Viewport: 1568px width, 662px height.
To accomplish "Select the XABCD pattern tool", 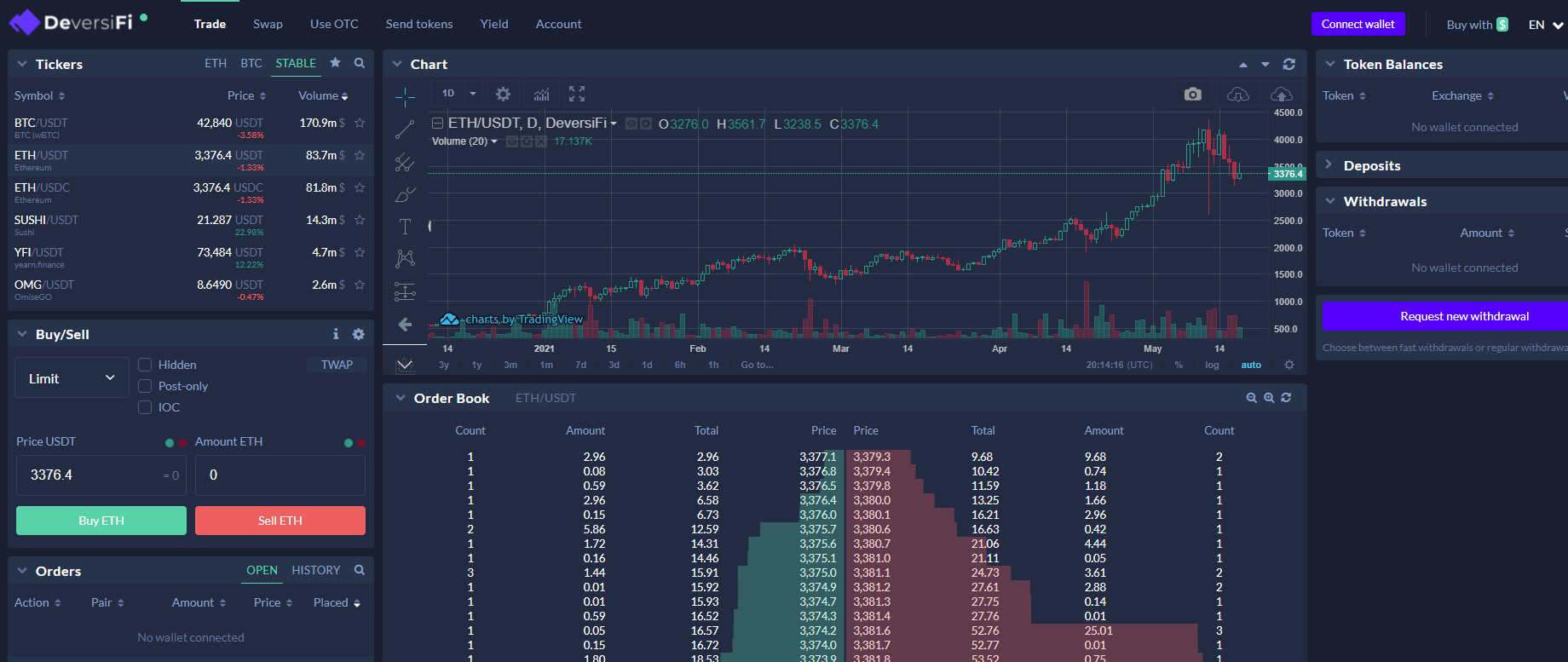I will (x=405, y=258).
